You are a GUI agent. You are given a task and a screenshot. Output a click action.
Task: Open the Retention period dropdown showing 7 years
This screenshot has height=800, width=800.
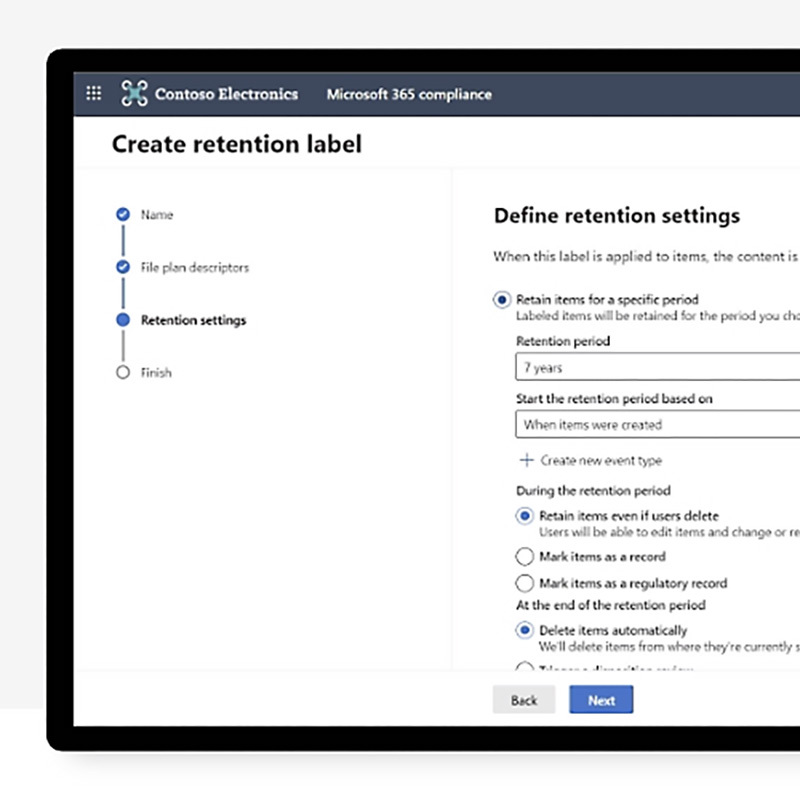coord(655,368)
